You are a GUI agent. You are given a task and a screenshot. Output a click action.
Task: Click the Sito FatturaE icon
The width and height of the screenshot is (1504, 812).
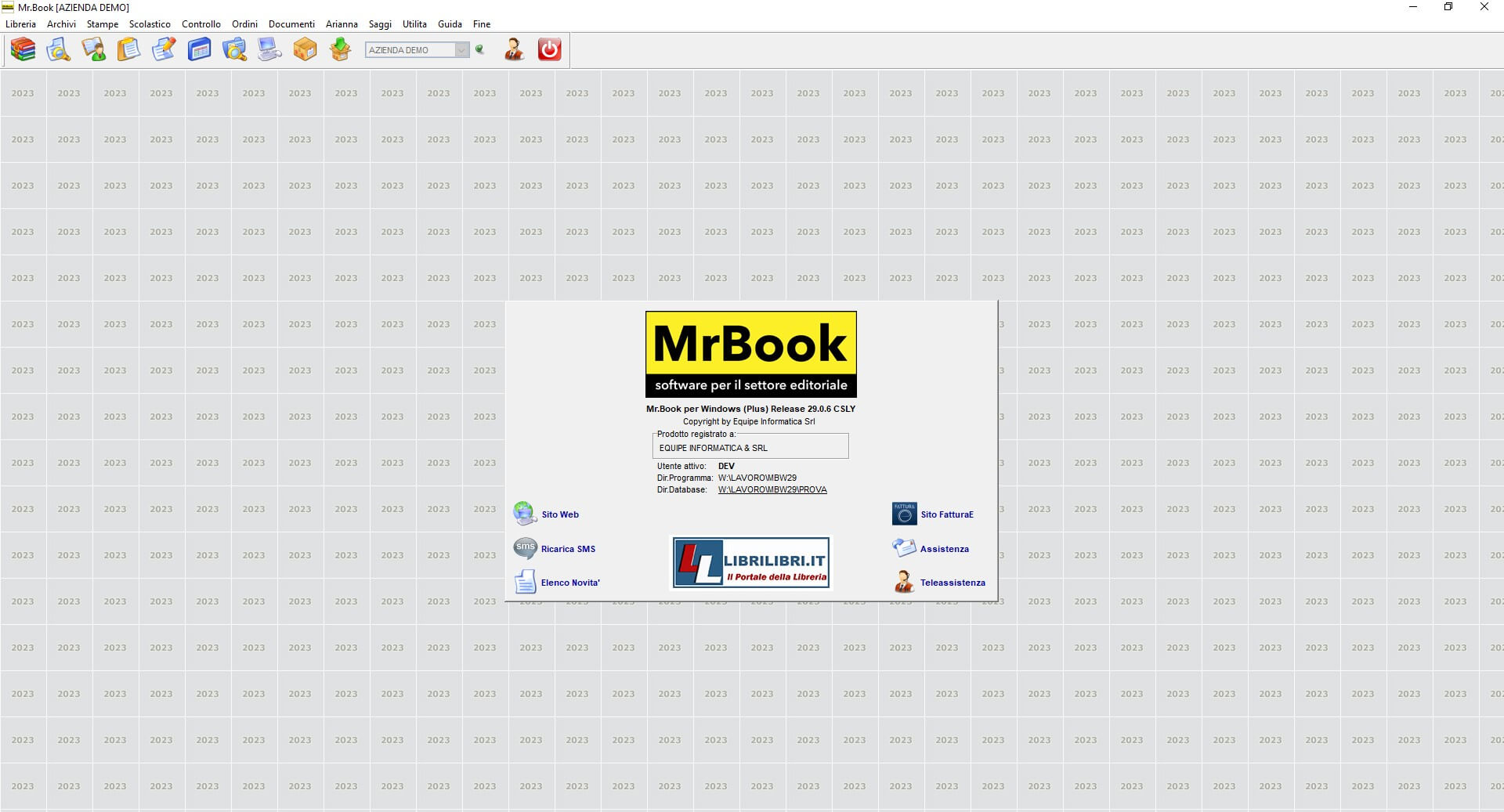point(904,514)
